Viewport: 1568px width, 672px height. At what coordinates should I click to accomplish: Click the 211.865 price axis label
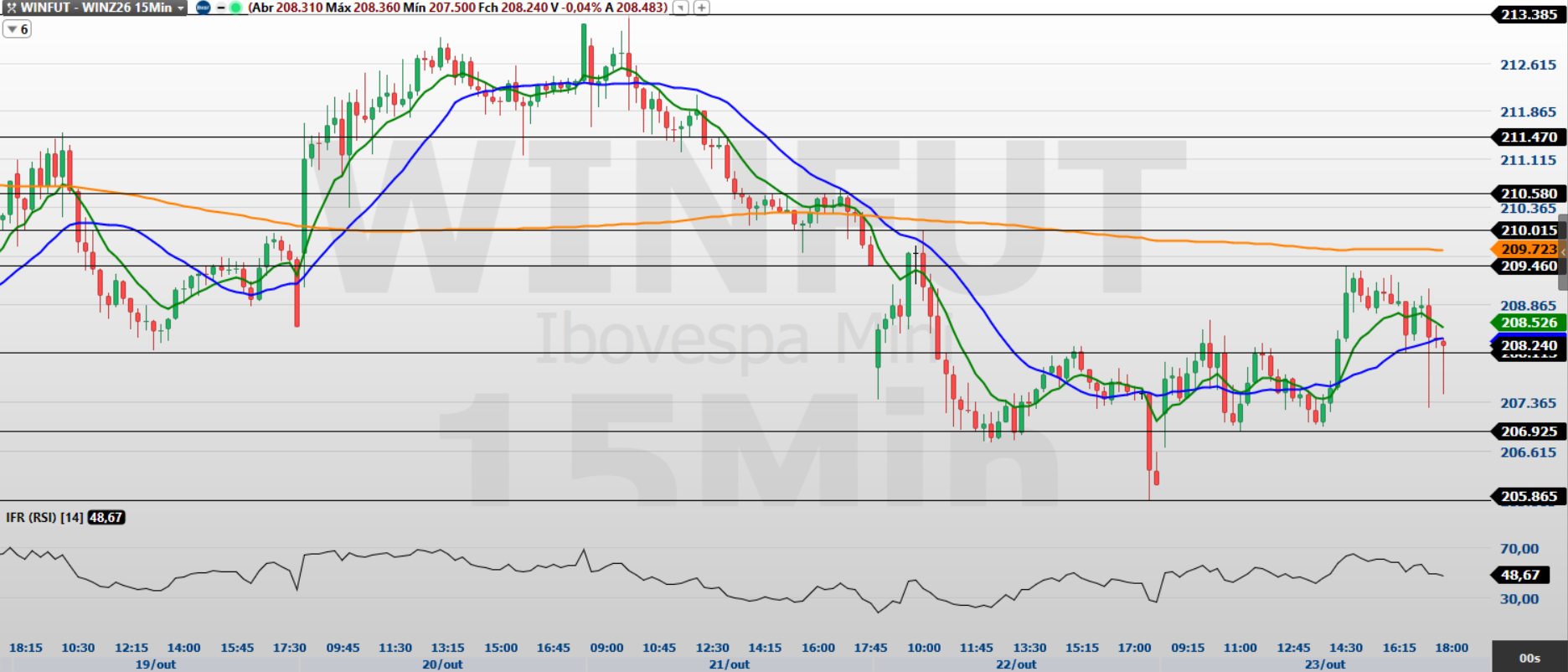1528,111
